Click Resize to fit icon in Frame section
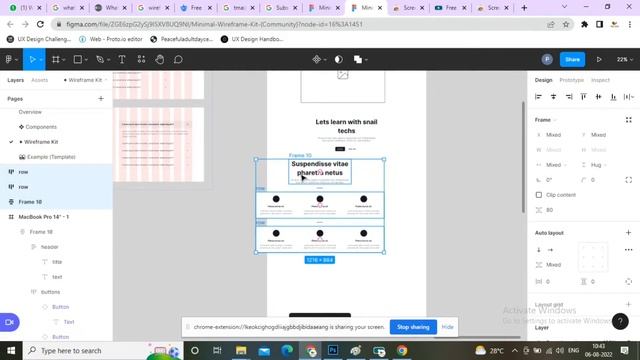This screenshot has width=640, height=360. 629,120
